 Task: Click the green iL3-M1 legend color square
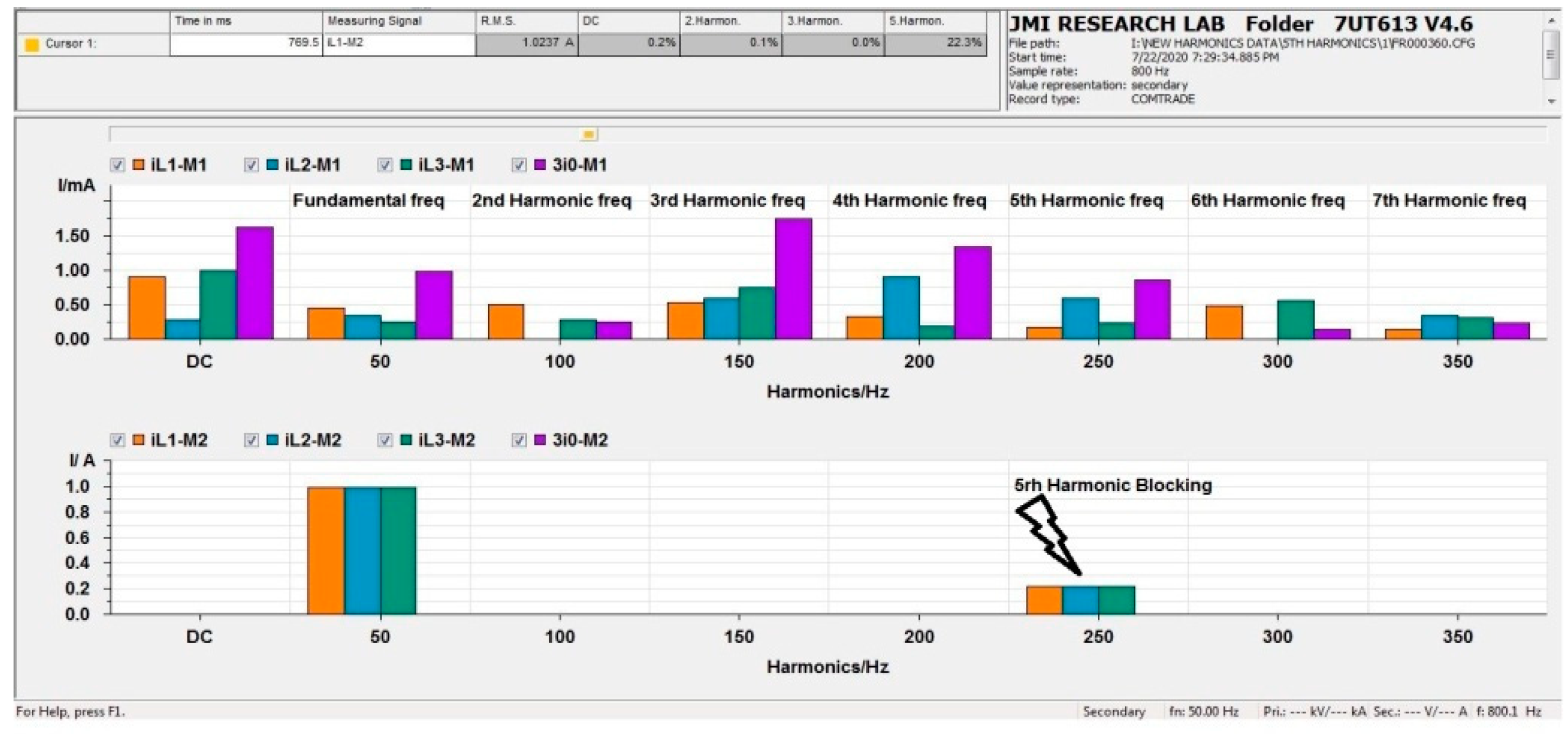point(406,164)
